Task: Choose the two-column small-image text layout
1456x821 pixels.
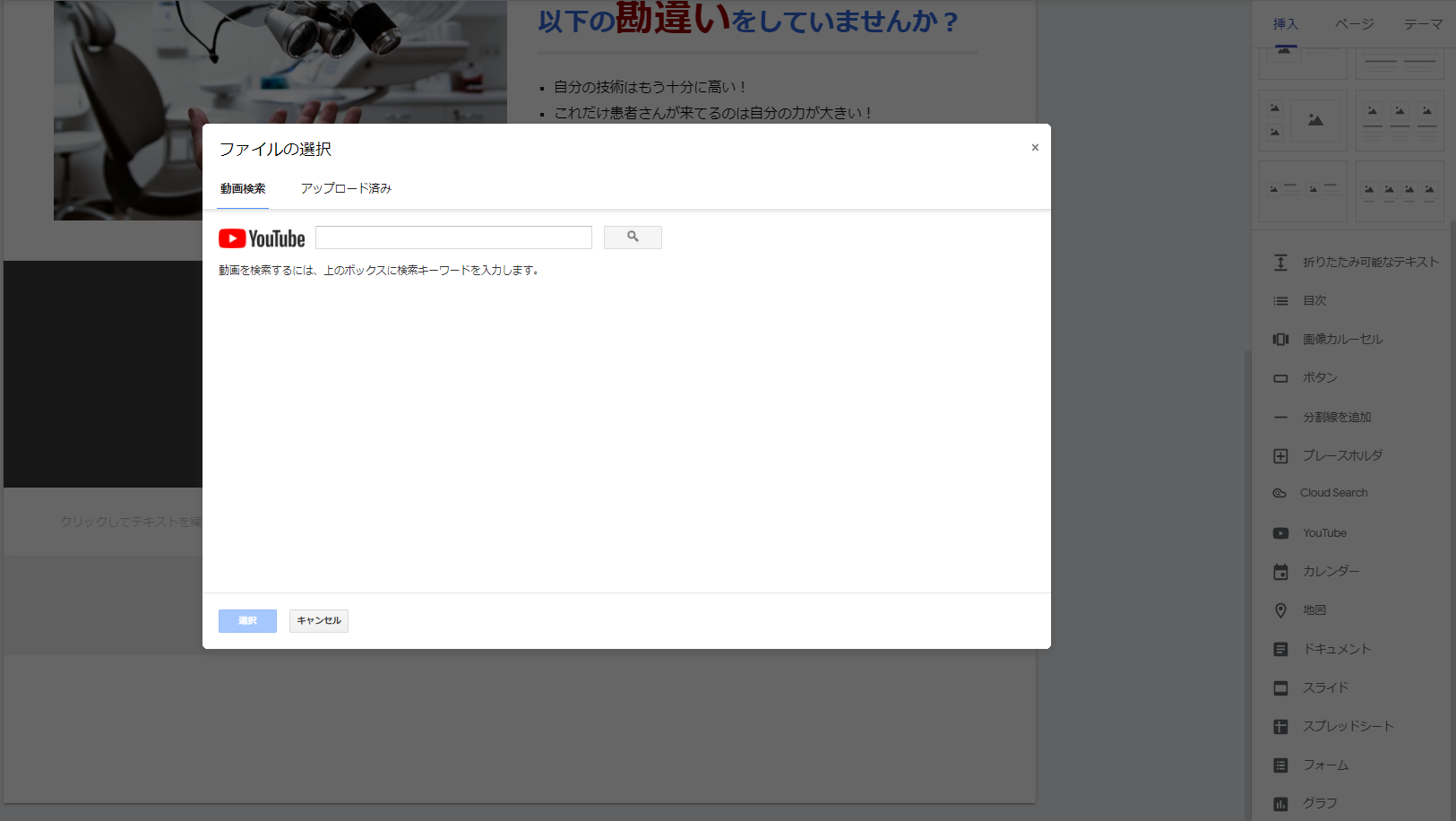Action: coord(1303,191)
